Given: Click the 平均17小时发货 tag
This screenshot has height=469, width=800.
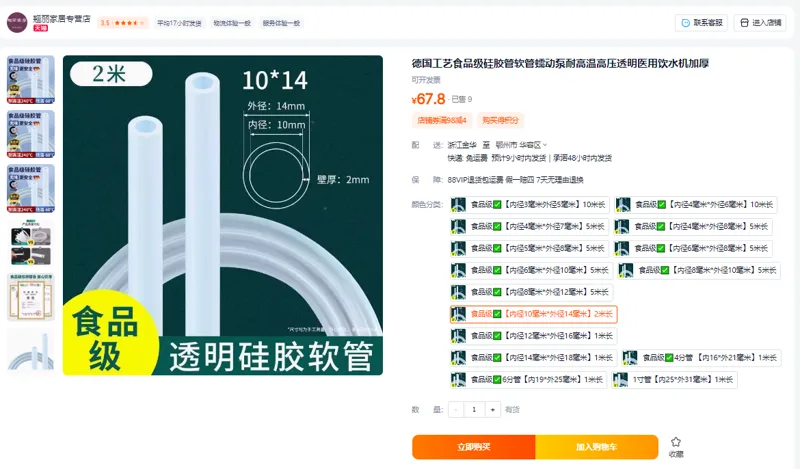Looking at the screenshot, I should pos(179,23).
